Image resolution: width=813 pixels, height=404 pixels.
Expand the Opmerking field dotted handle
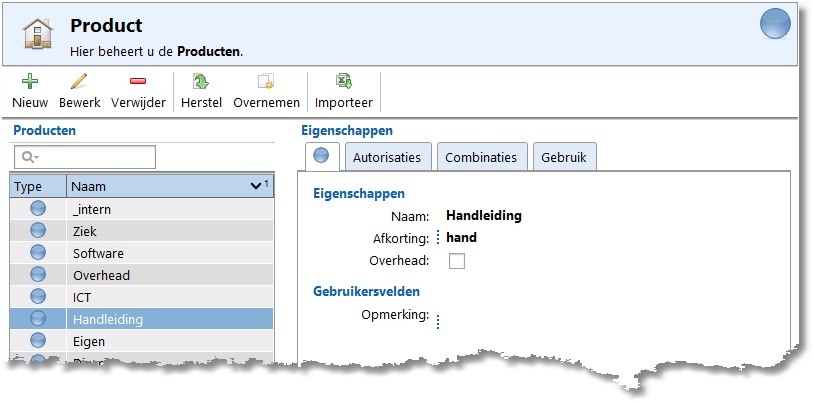[437, 320]
